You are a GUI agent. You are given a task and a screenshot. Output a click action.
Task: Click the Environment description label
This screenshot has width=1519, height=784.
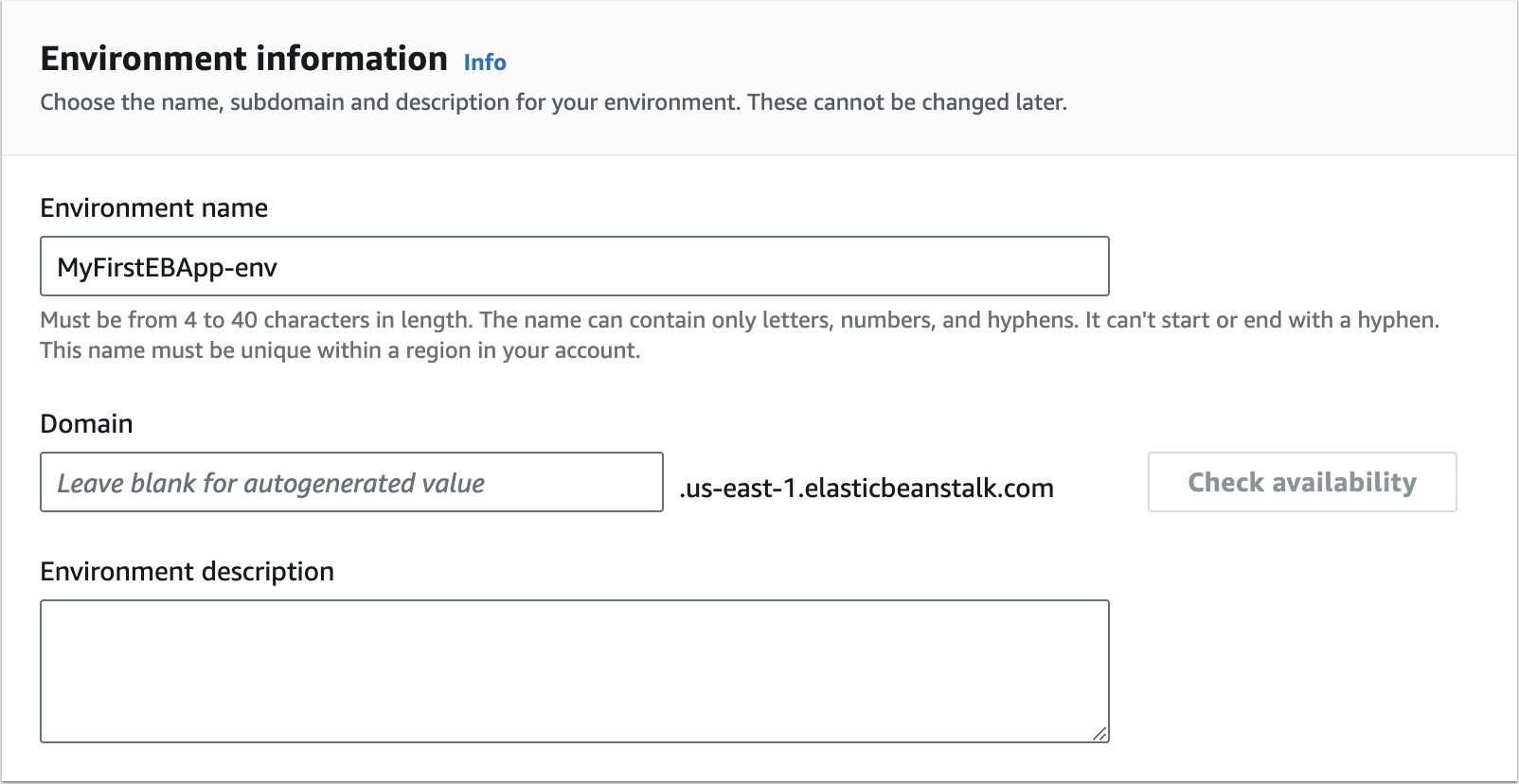pyautogui.click(x=187, y=572)
